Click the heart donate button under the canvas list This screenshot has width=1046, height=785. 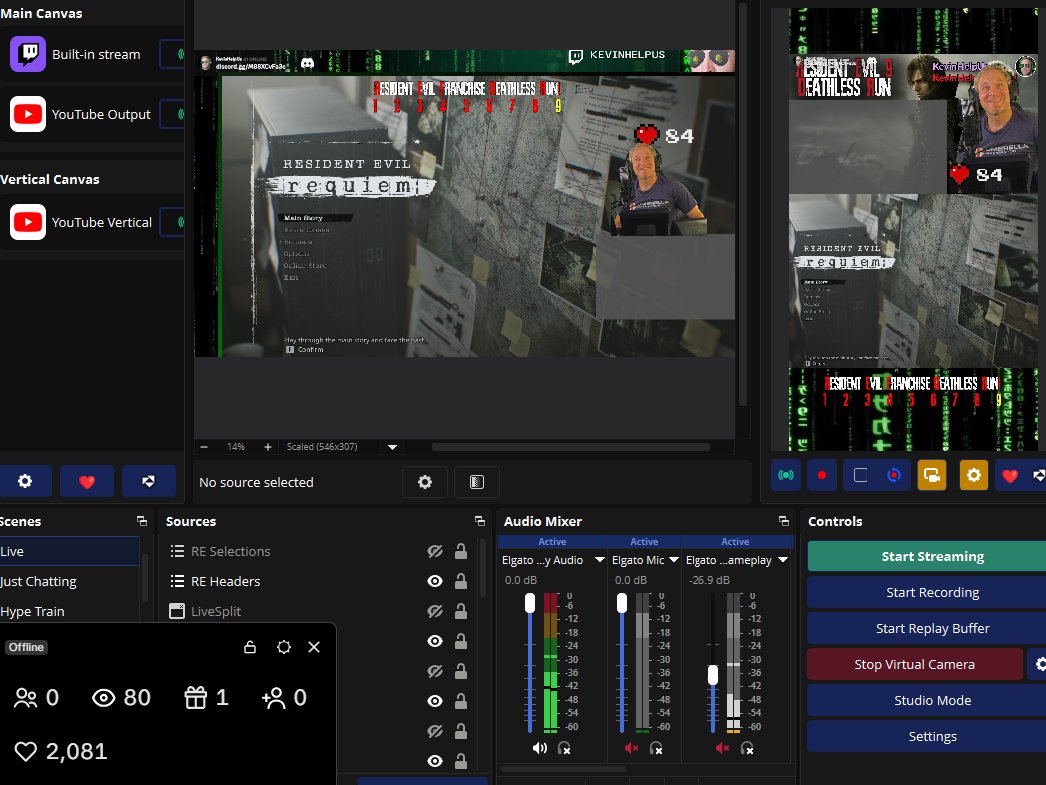coord(87,481)
